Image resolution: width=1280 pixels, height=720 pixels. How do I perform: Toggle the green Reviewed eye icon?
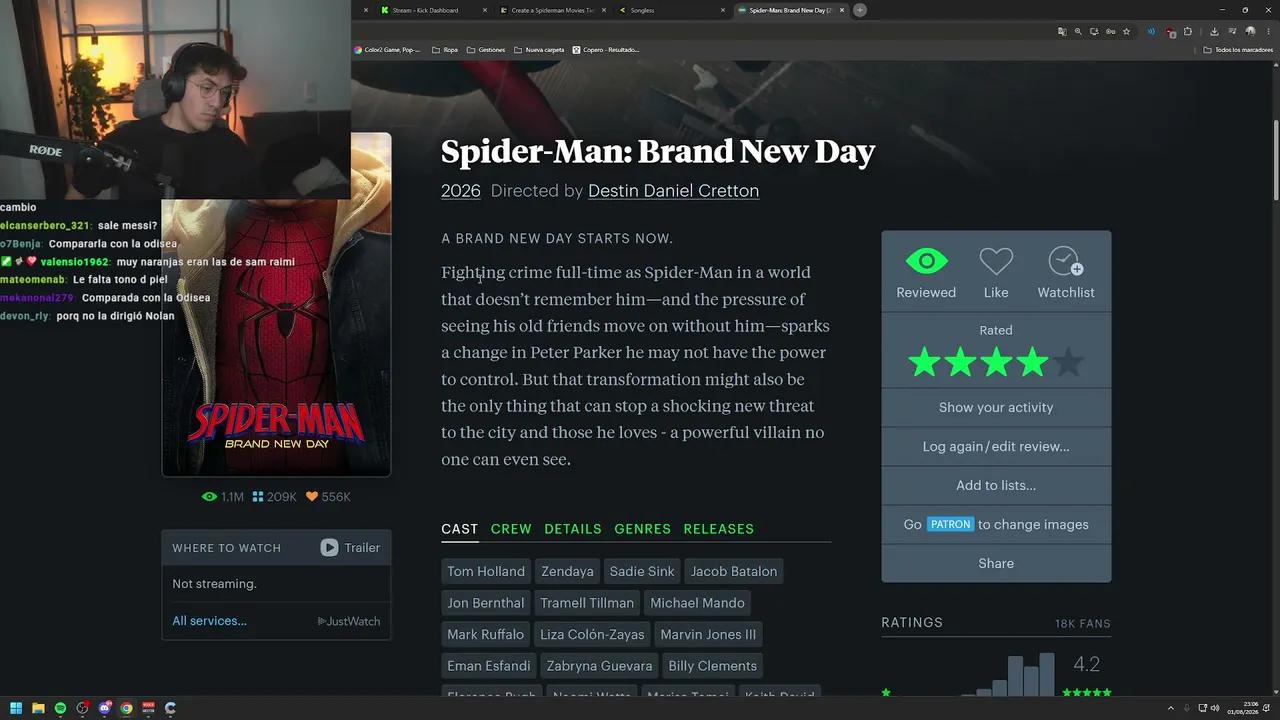(x=926, y=262)
